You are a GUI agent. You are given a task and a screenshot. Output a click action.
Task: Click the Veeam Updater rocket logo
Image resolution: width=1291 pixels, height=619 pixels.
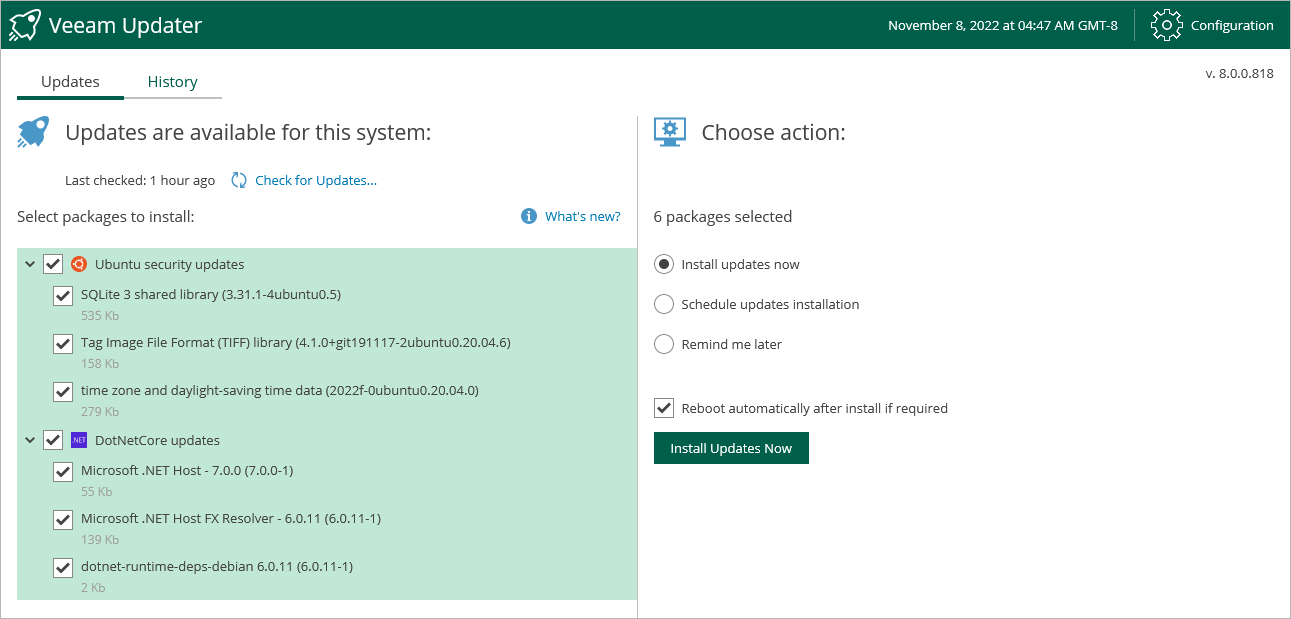(x=24, y=25)
